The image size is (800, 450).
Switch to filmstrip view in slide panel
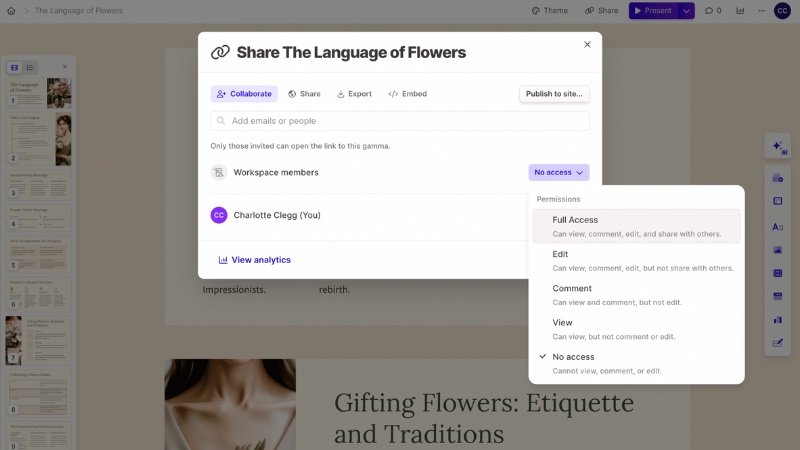[14, 67]
